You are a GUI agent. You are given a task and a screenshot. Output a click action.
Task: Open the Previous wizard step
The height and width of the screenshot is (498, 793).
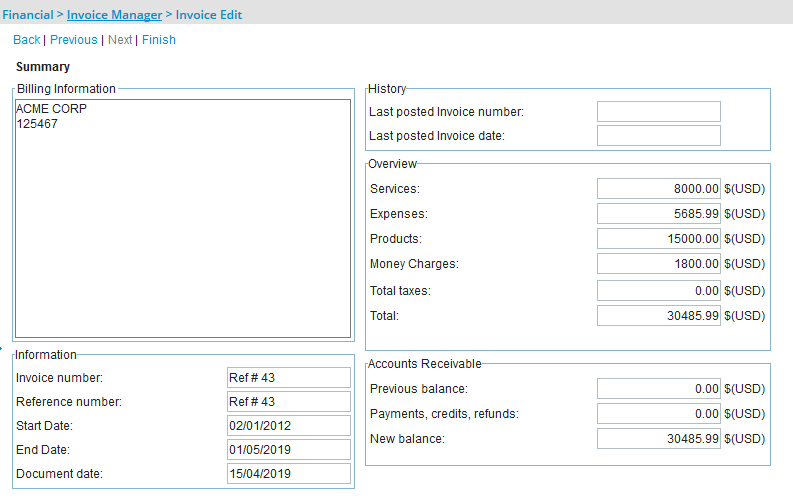[74, 40]
